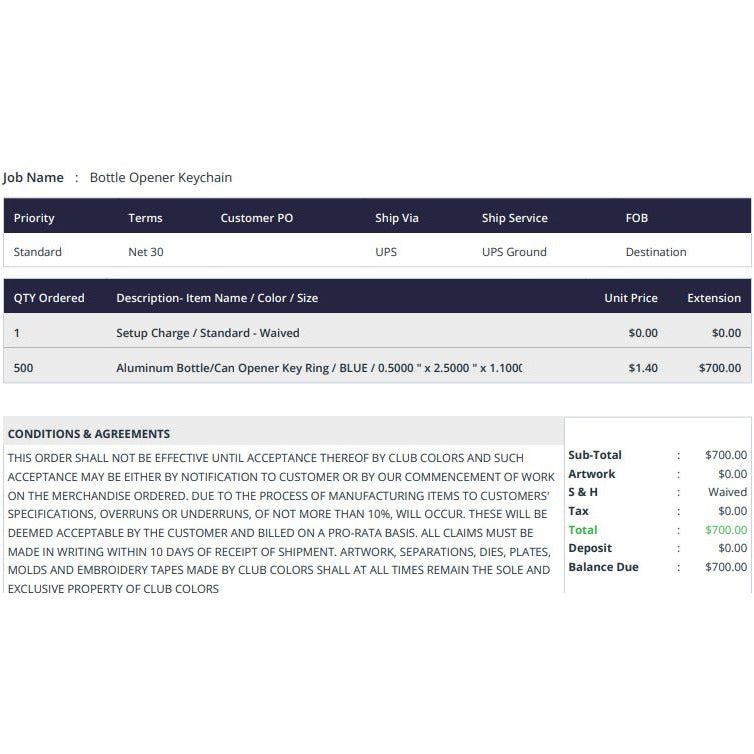754x754 pixels.
Task: Click the green Total amount $700.00
Action: 726,530
